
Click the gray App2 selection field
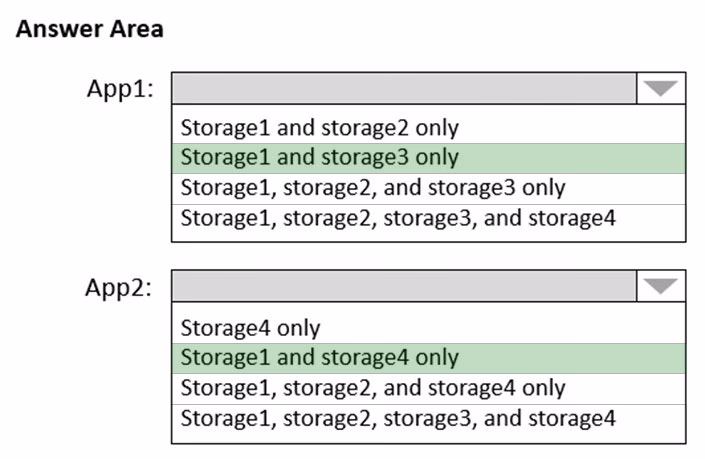pyautogui.click(x=404, y=286)
